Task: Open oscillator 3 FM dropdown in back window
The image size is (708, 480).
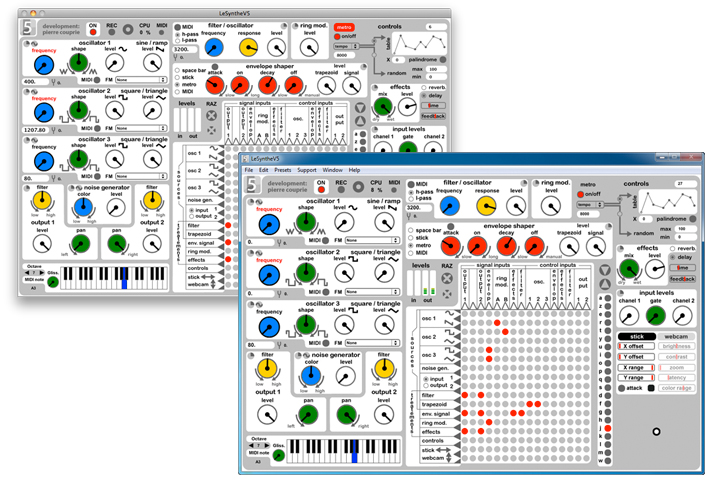Action: [x=141, y=176]
